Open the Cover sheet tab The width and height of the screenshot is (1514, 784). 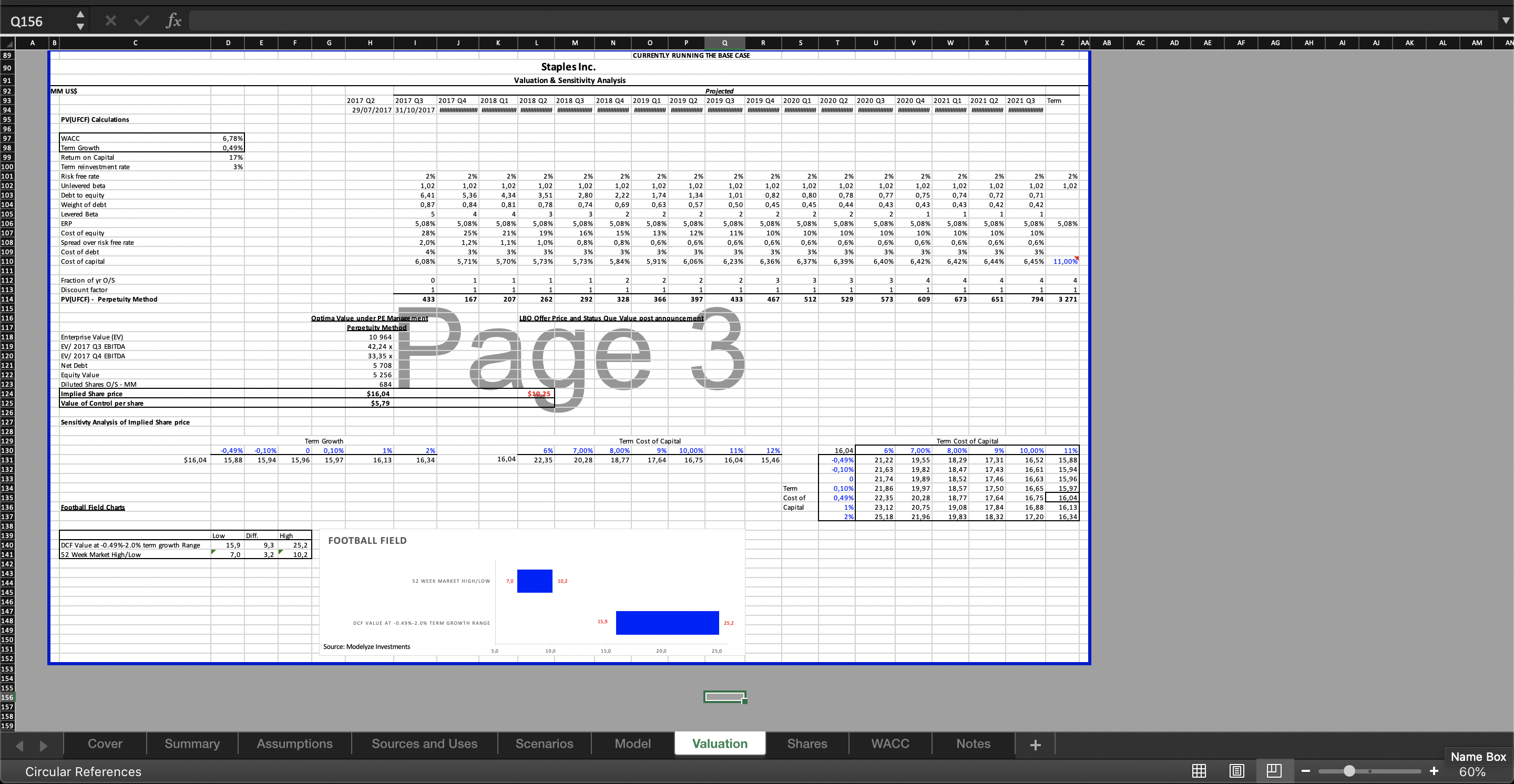[x=105, y=744]
